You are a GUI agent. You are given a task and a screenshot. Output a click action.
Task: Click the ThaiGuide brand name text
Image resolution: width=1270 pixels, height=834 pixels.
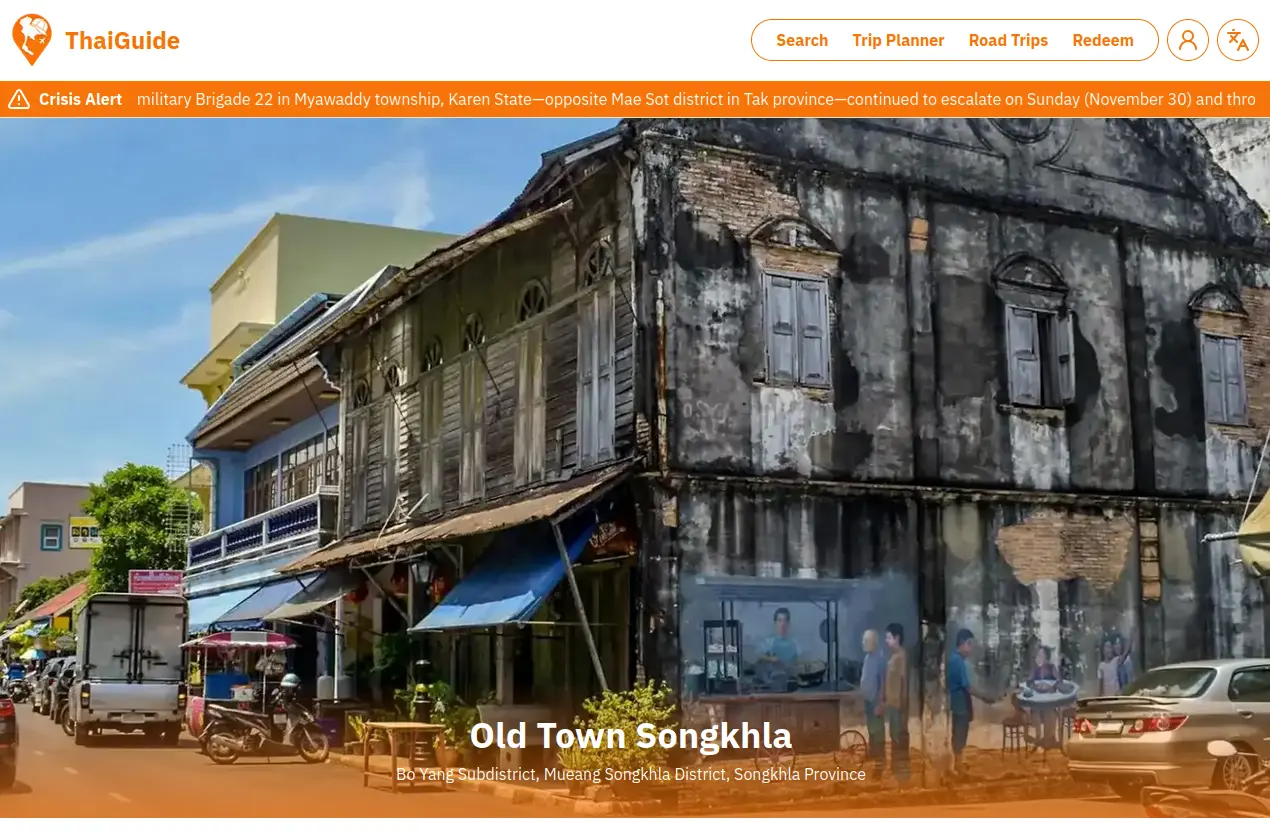[x=122, y=41]
